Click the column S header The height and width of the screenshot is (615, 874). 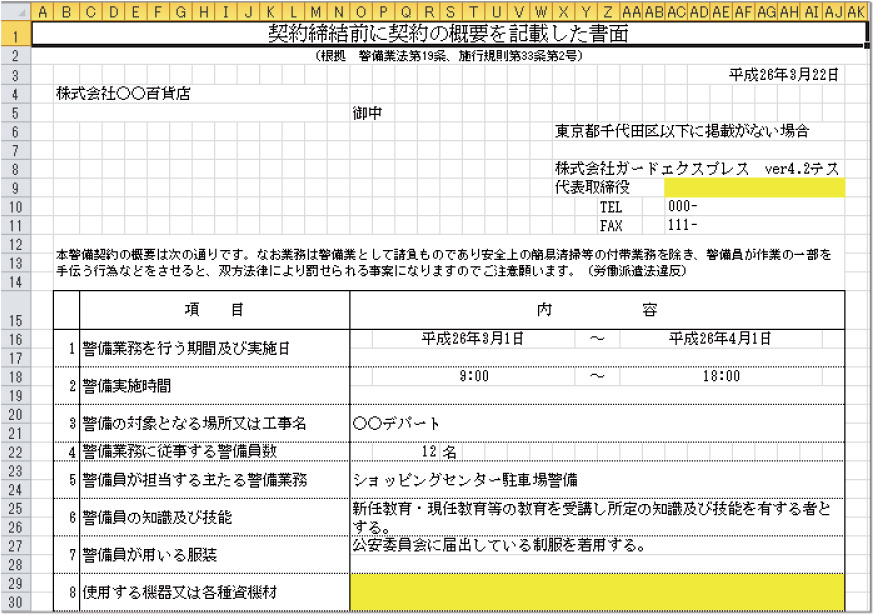pyautogui.click(x=451, y=12)
